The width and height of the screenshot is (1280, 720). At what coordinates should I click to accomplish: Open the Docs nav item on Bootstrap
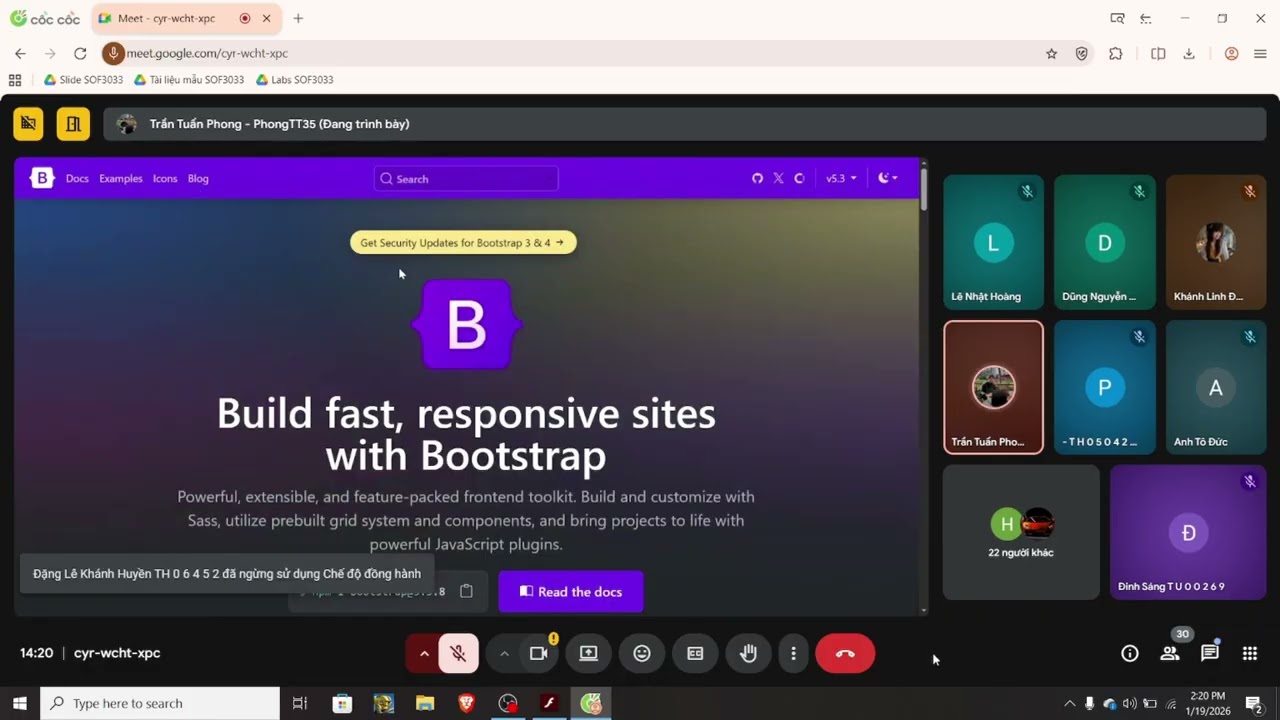pos(77,179)
